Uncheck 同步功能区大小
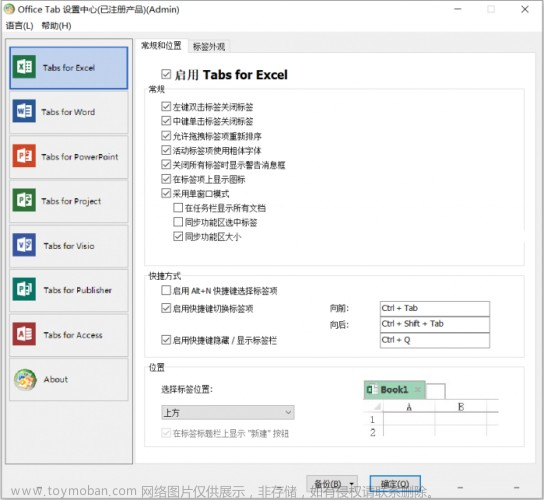544x500 pixels. 178,236
